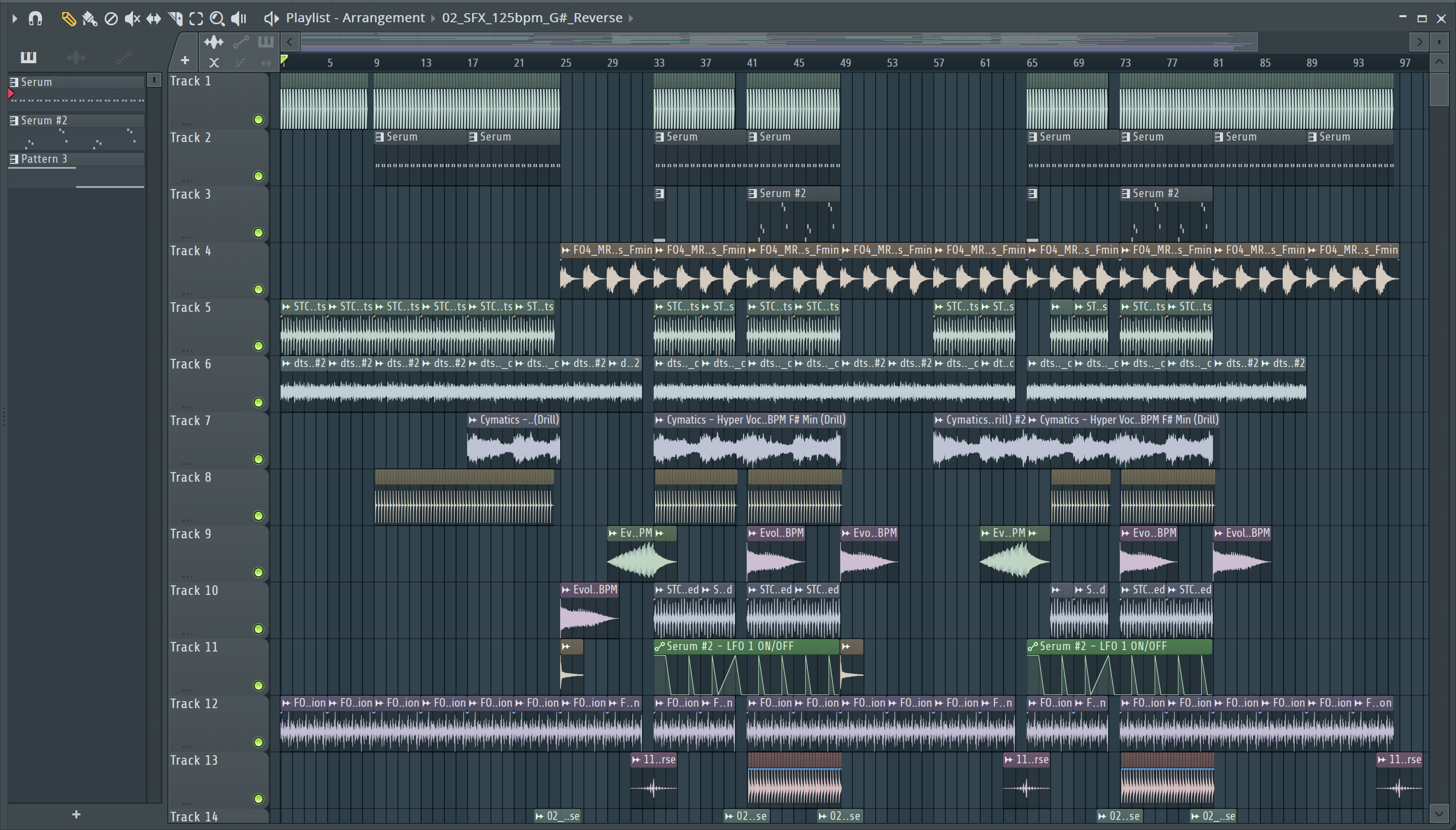
Task: Select the Zoom magnifier tool
Action: click(x=217, y=18)
